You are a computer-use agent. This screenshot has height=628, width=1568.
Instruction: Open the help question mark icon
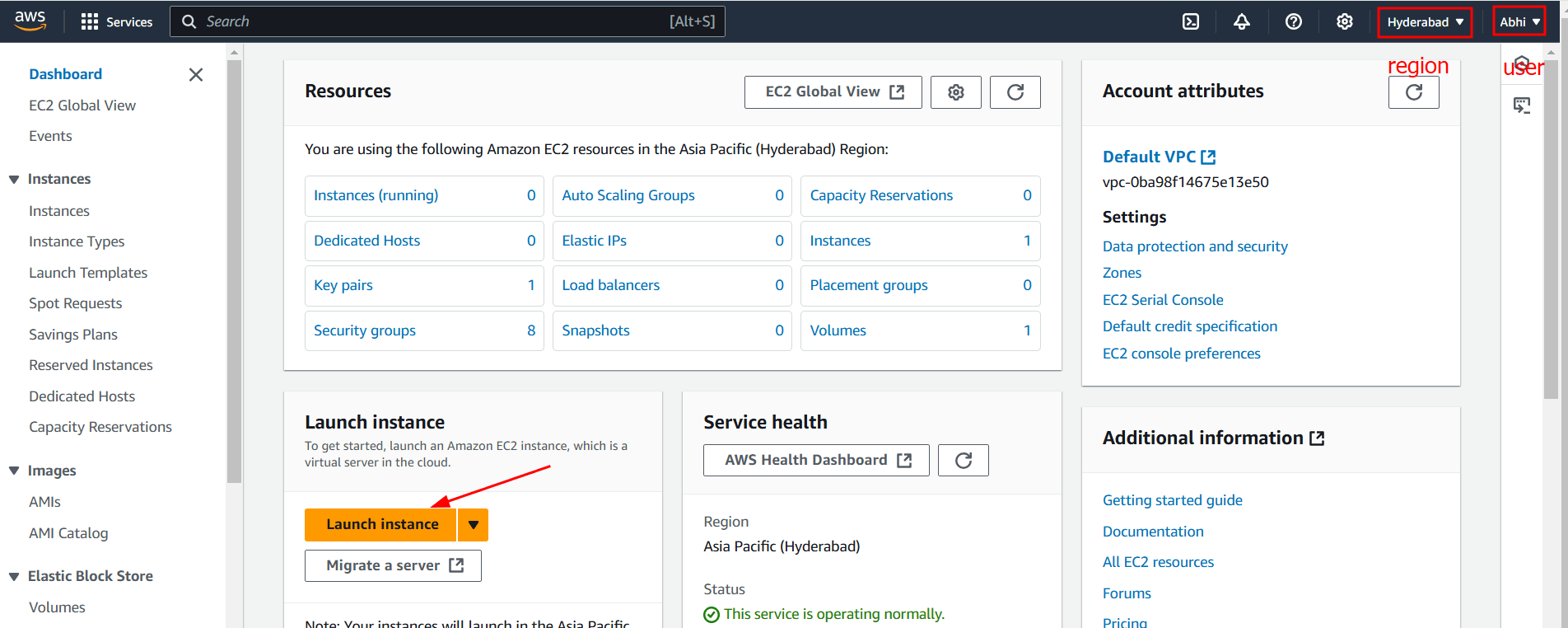1294,22
